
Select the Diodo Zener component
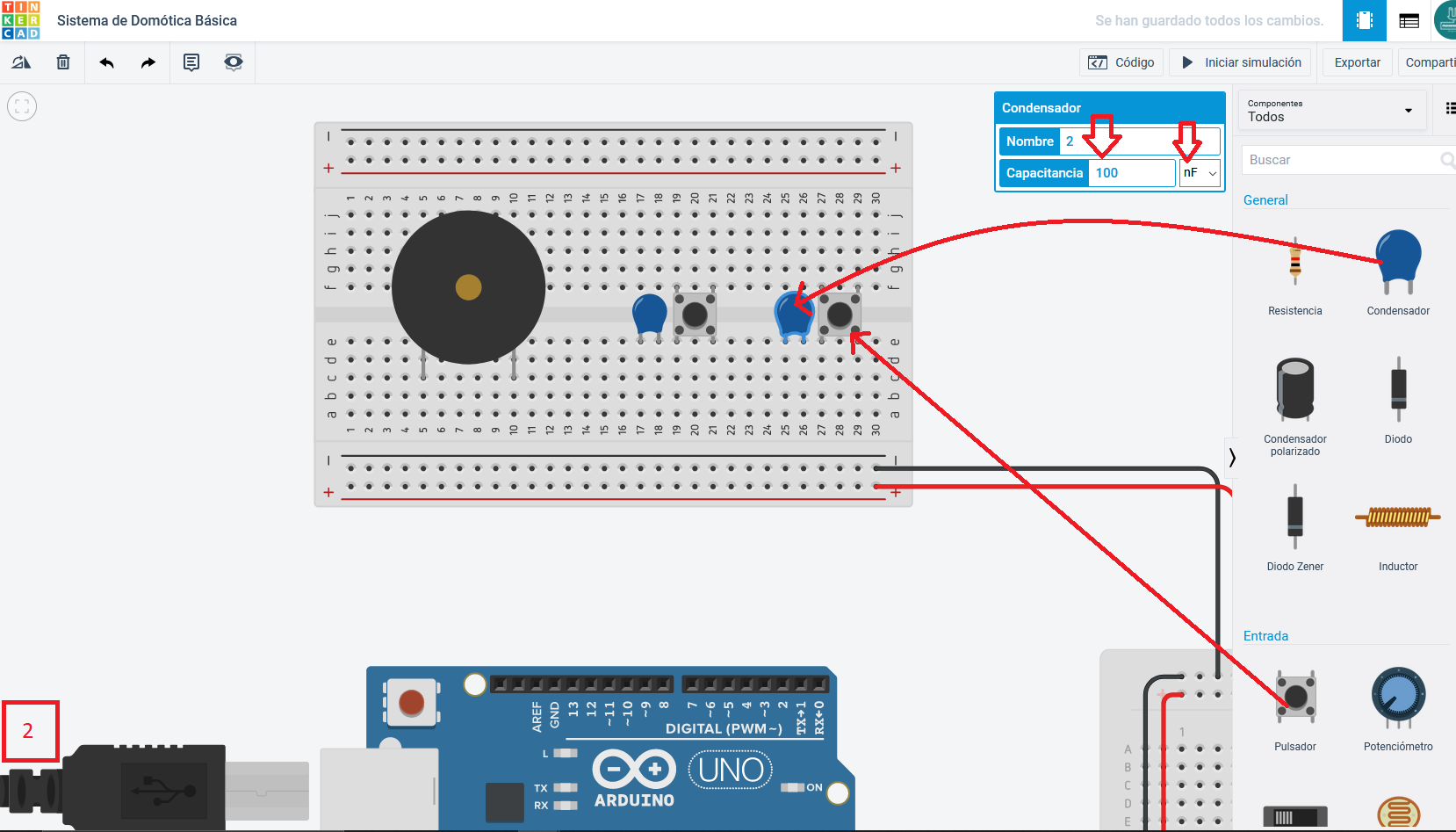1295,528
